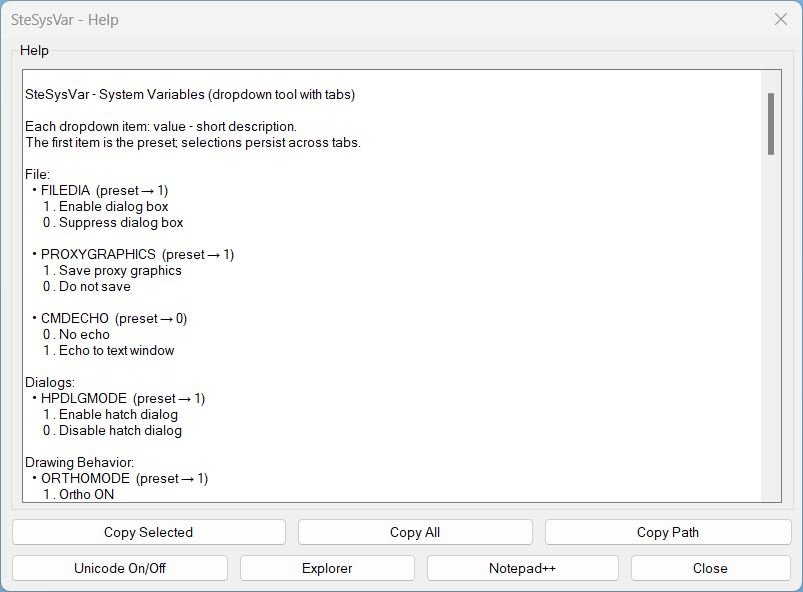The height and width of the screenshot is (592, 803).
Task: Toggle Unicode On/Off
Action: pyautogui.click(x=120, y=568)
